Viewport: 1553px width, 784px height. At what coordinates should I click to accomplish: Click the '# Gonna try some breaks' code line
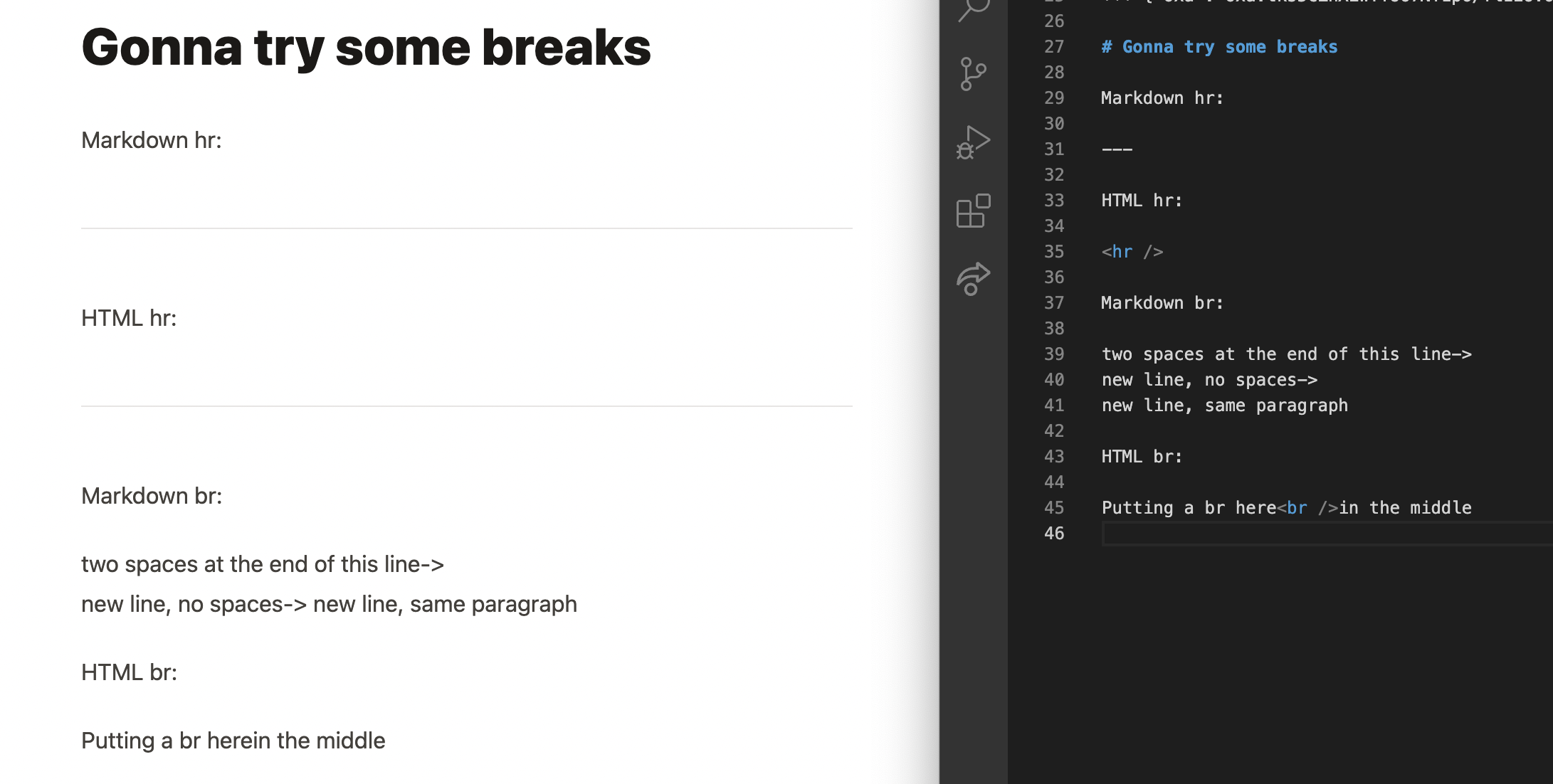1219,47
